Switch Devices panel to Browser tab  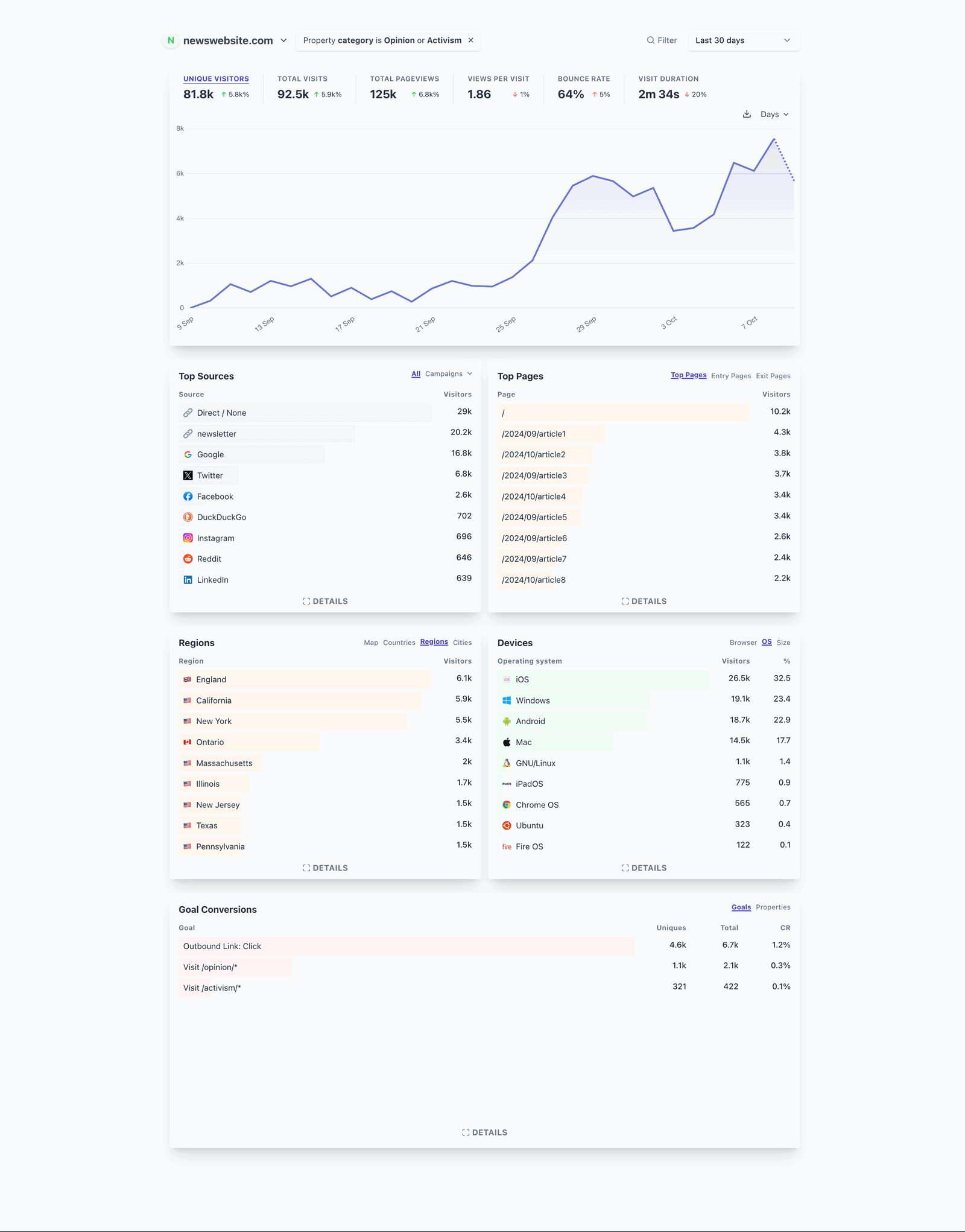(743, 643)
